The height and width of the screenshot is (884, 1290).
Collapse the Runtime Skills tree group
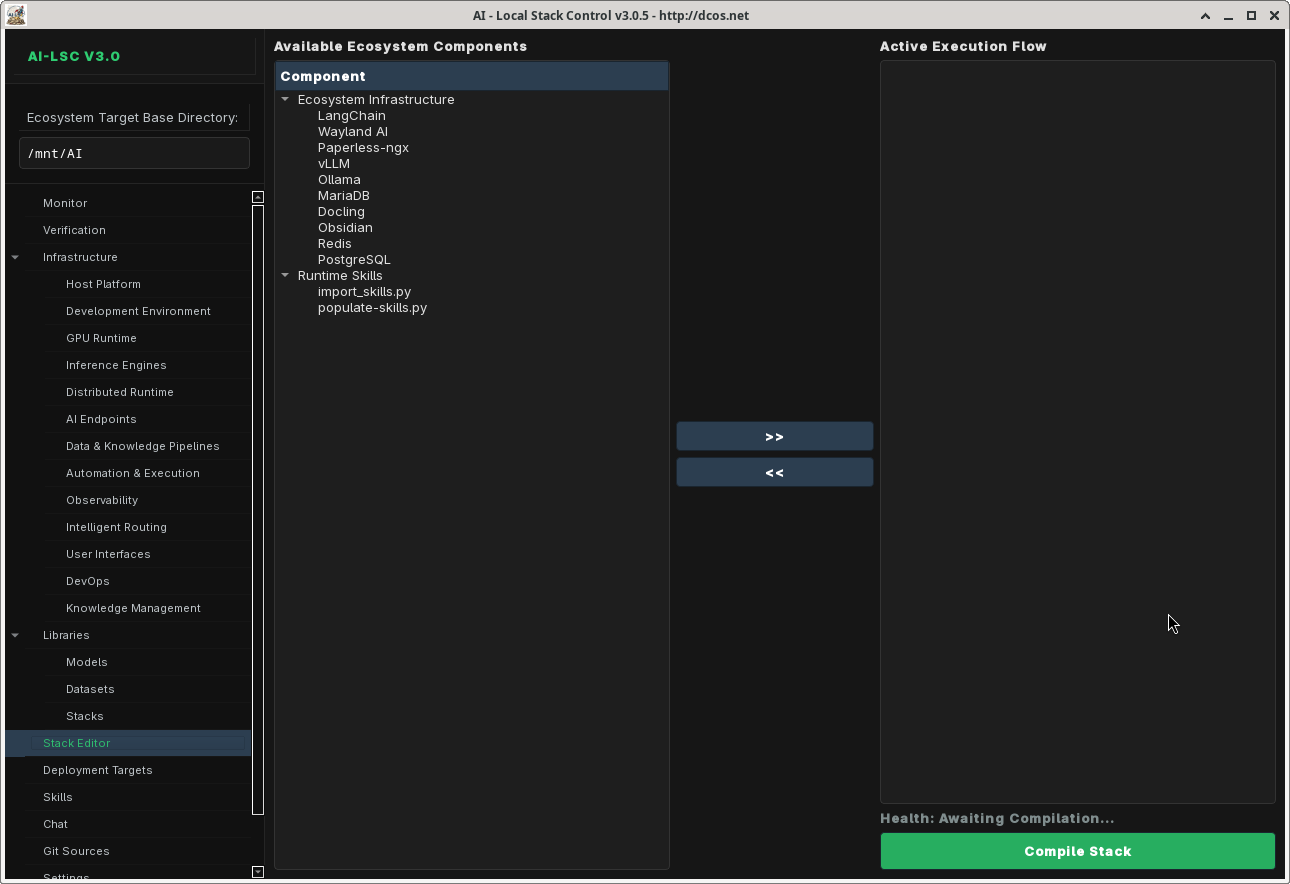[285, 275]
